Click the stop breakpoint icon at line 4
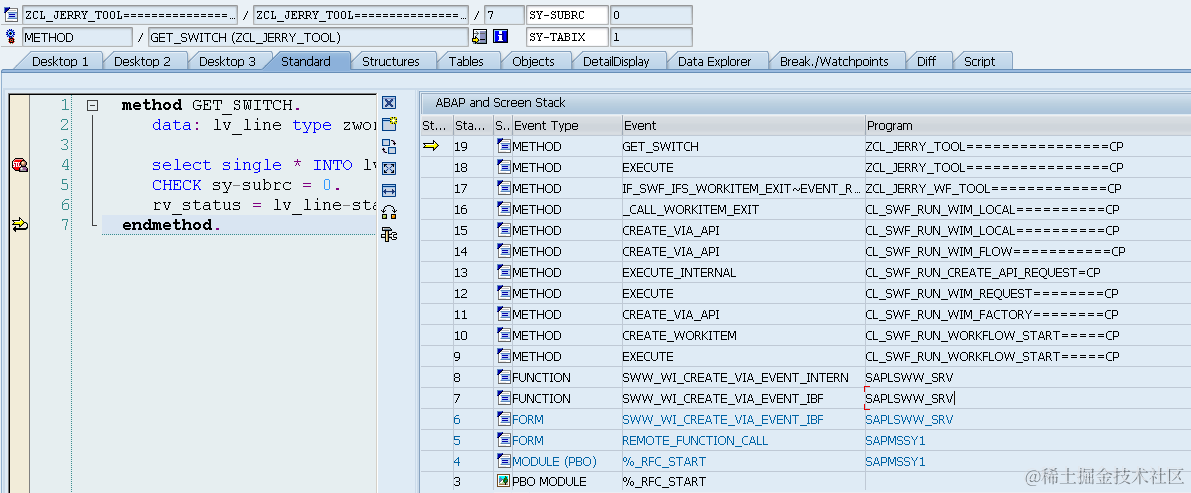 19,165
